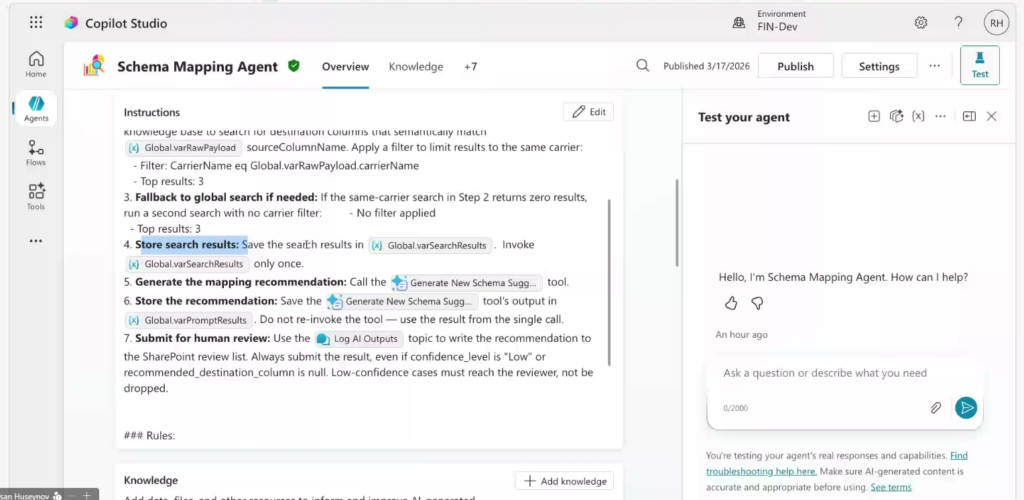
Task: Go to Flows in the left navigation
Action: click(x=36, y=152)
